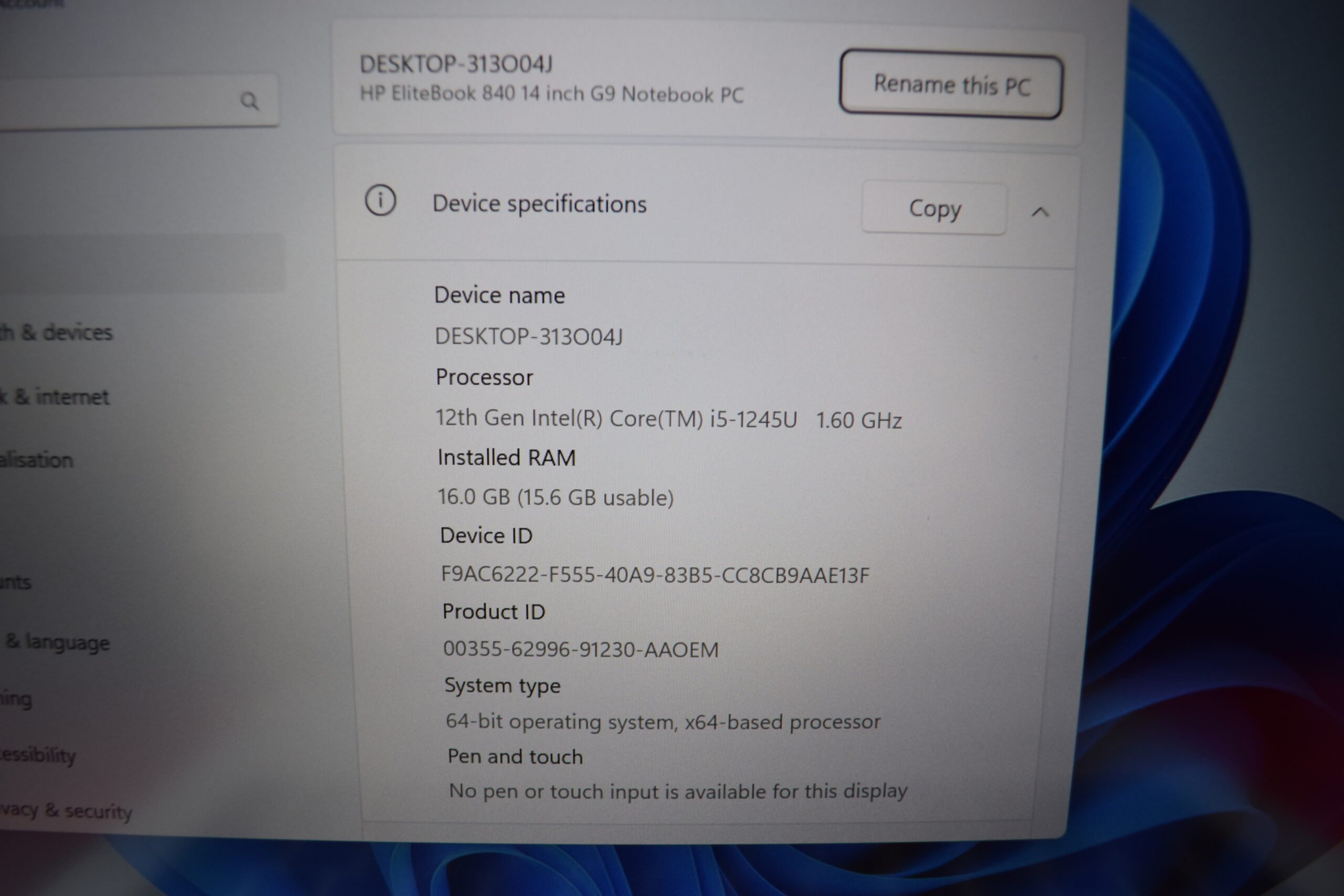Click the Product ID label
The width and height of the screenshot is (1344, 896).
point(493,612)
